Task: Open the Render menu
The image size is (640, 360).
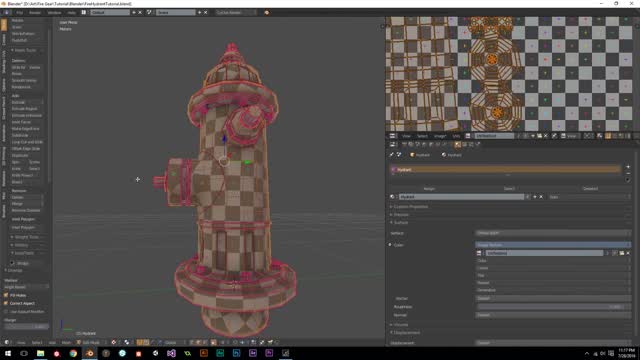Action: point(35,12)
